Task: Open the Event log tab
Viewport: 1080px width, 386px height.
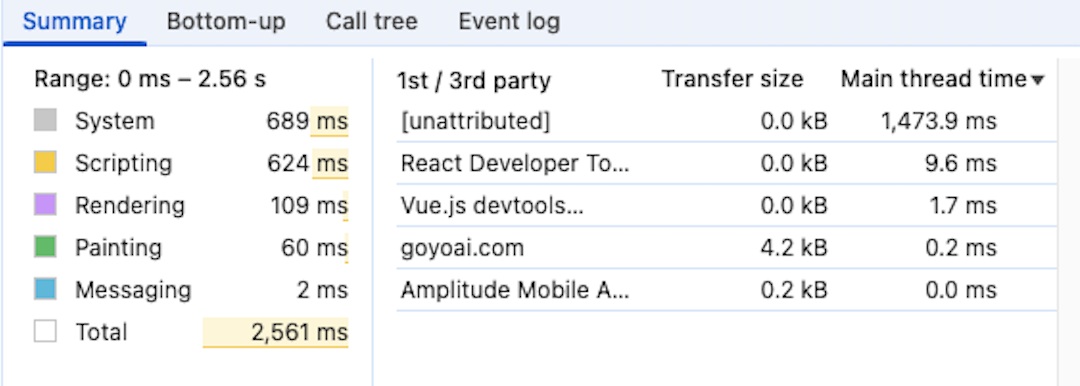Action: coord(509,22)
